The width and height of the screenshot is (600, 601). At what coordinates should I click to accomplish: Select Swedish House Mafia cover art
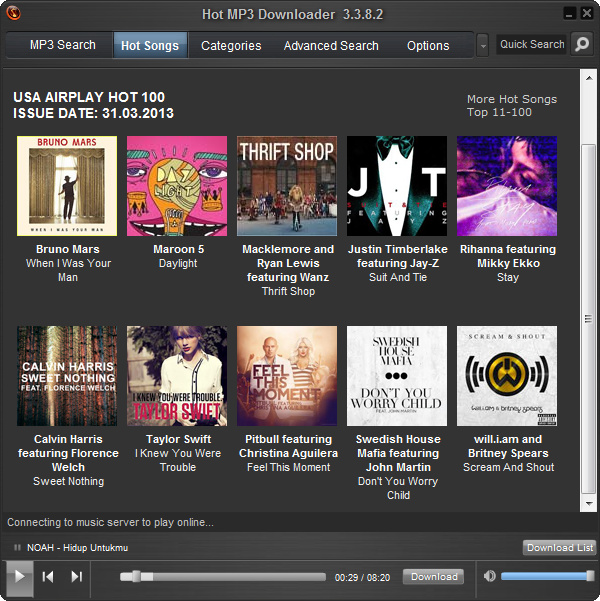click(397, 376)
